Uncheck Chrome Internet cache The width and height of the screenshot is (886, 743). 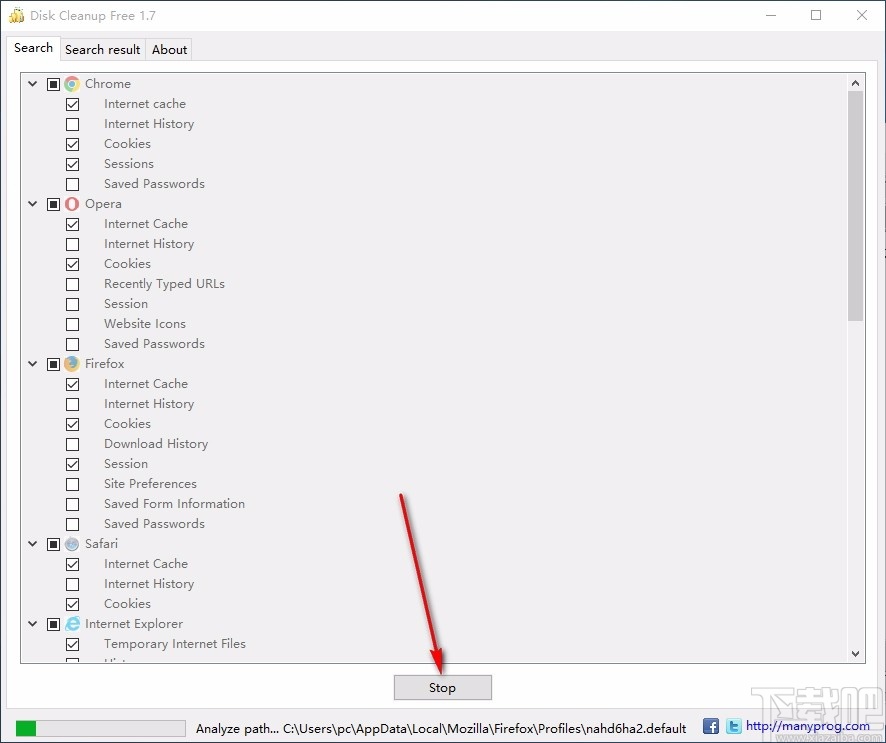coord(72,105)
